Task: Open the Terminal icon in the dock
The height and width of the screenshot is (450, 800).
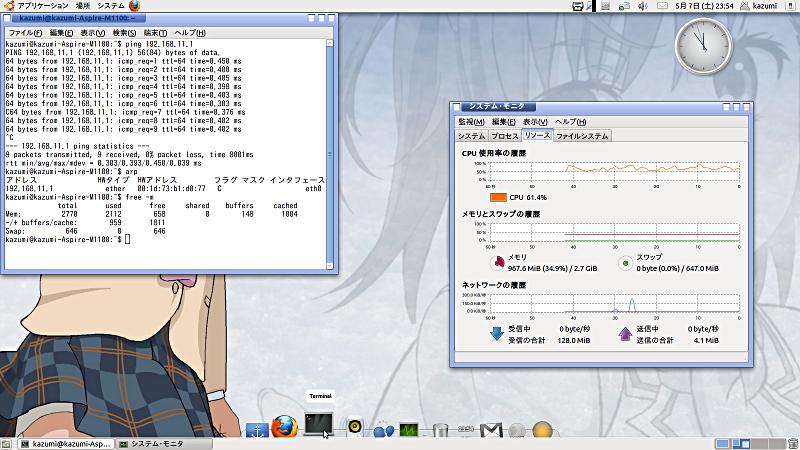Action: click(x=319, y=424)
